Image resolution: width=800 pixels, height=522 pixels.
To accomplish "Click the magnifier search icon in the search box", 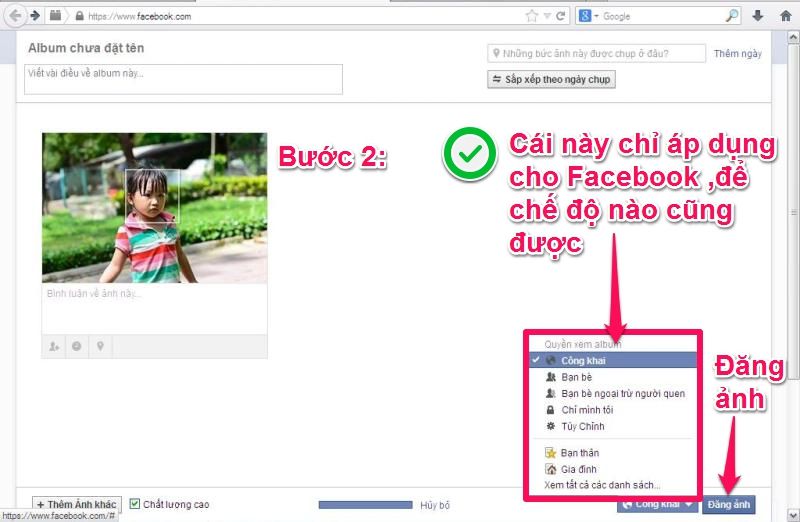I will (x=732, y=16).
